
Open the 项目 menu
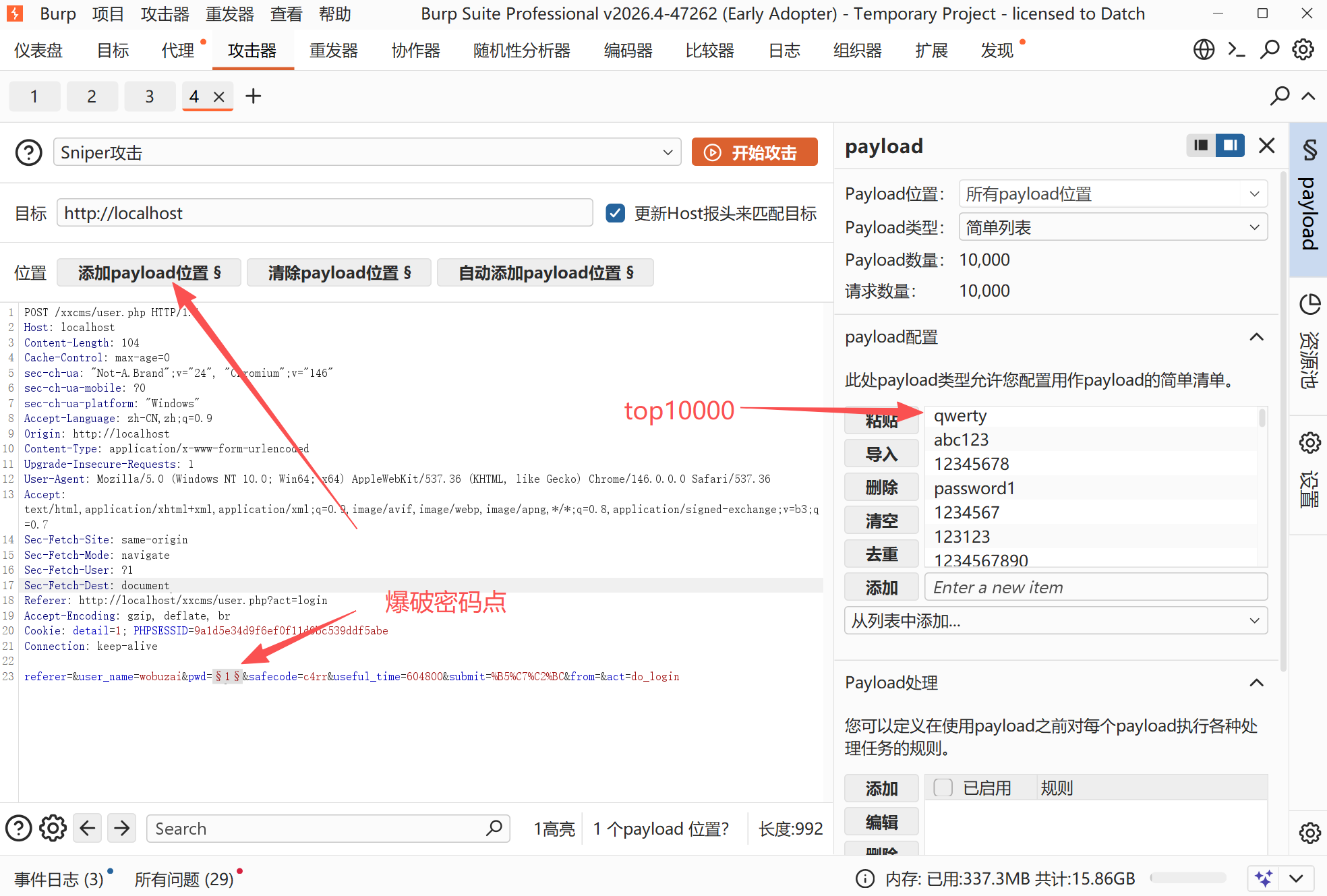click(x=108, y=13)
